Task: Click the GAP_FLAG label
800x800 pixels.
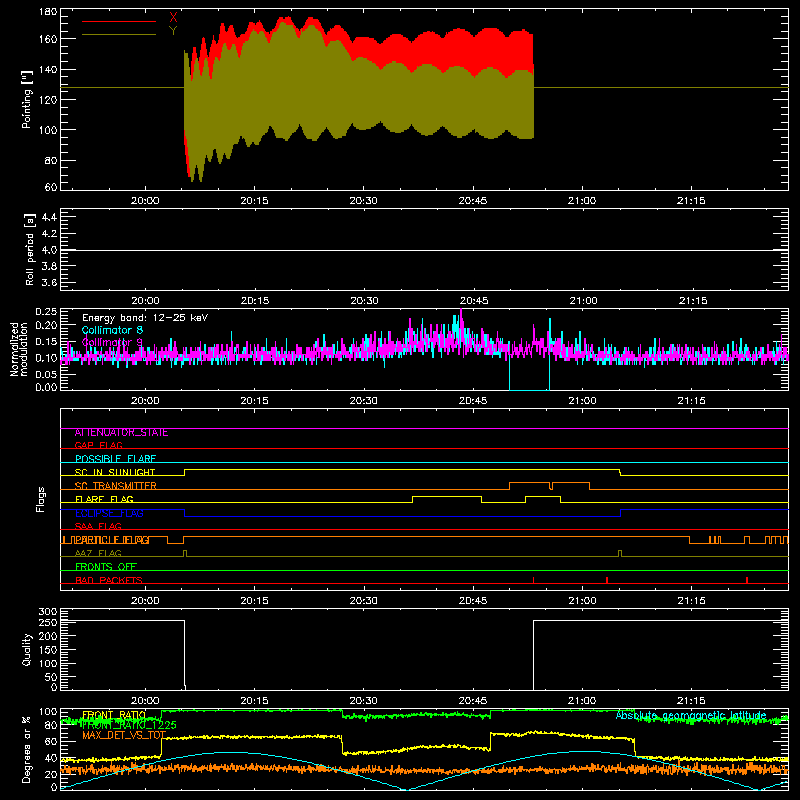Action: tap(98, 445)
